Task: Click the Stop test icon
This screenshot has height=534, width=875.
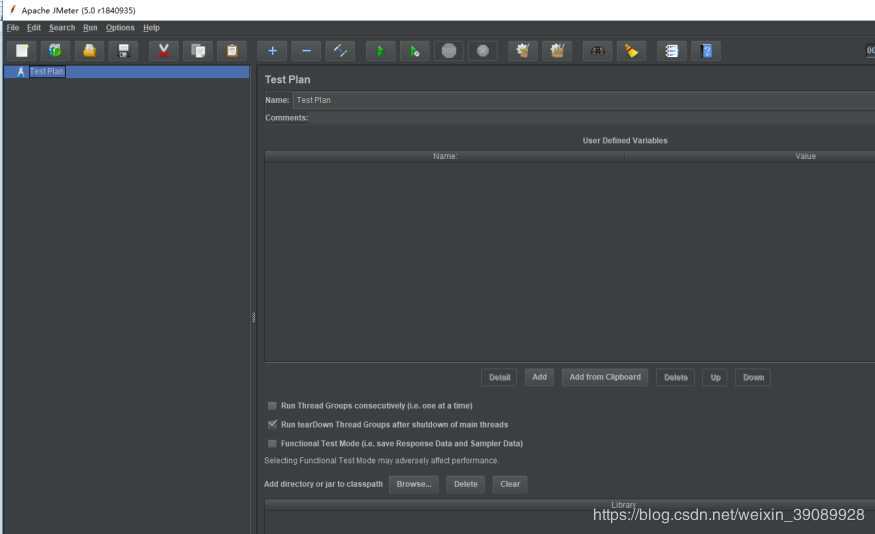Action: [x=449, y=51]
